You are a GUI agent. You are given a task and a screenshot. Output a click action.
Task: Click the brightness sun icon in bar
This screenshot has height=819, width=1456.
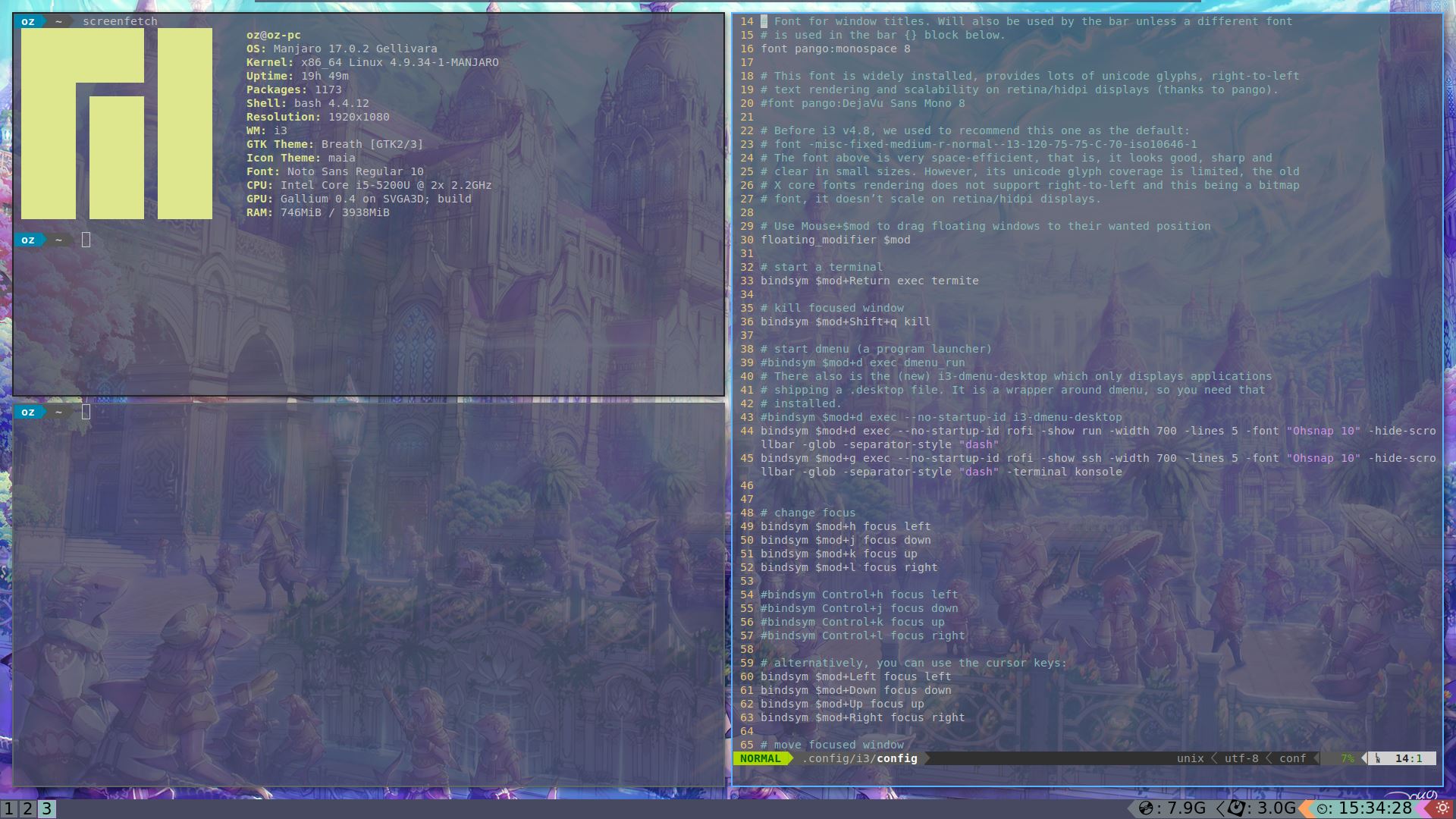(x=1442, y=808)
